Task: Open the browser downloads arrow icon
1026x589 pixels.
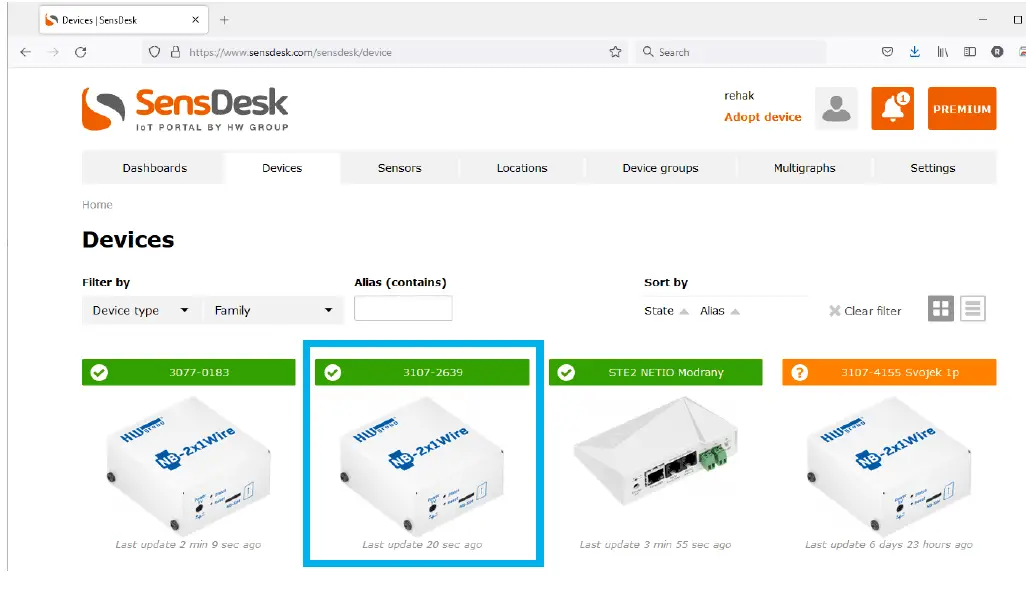Action: [x=915, y=52]
